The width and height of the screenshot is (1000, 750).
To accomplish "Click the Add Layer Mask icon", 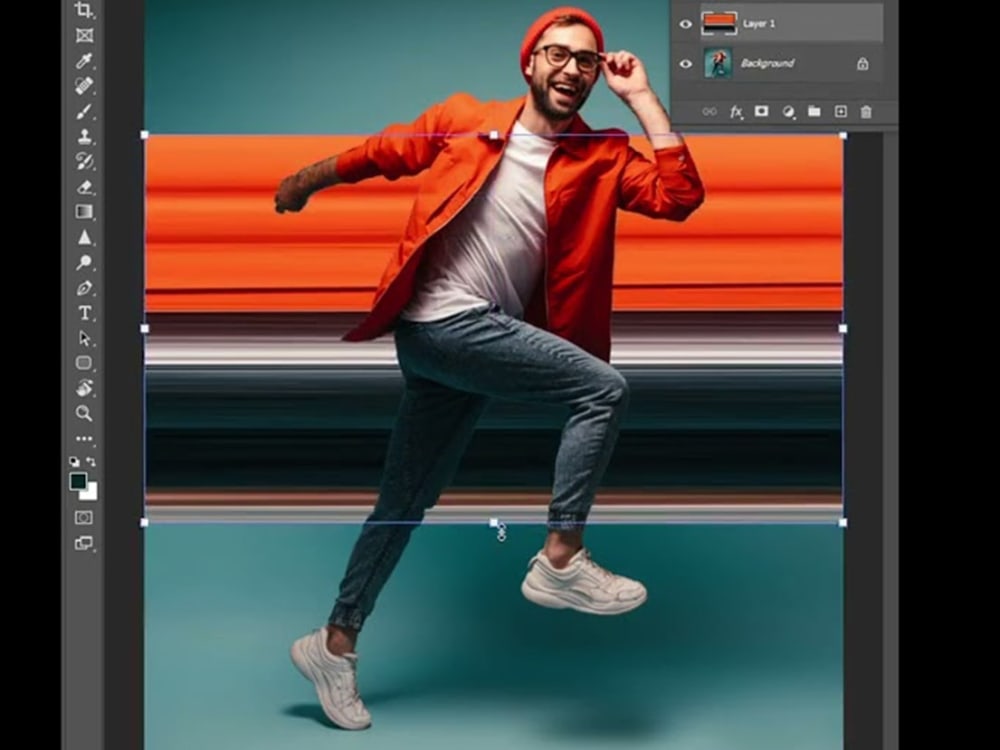I will pyautogui.click(x=761, y=112).
